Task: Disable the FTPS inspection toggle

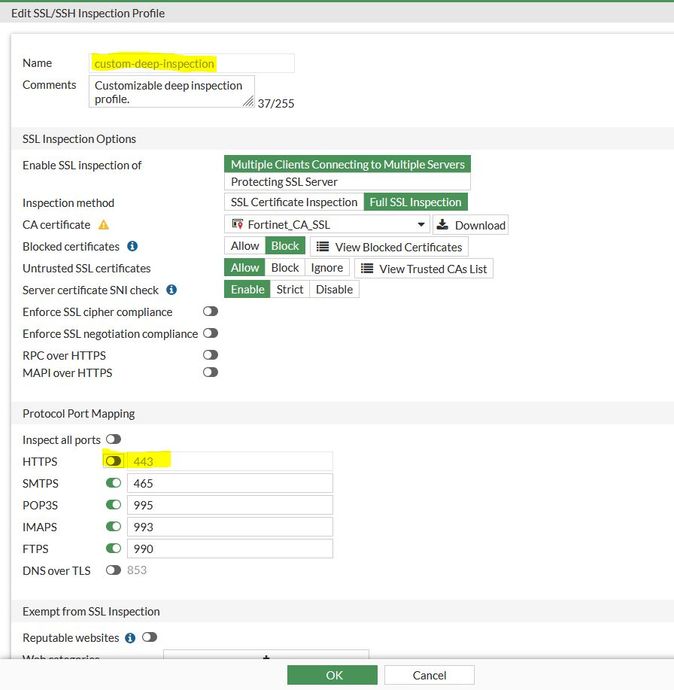Action: pyautogui.click(x=113, y=548)
